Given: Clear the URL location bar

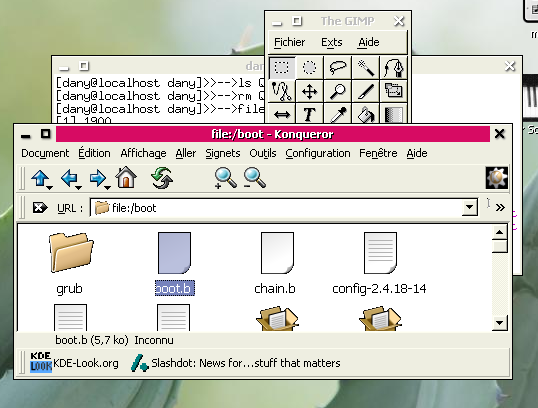Looking at the screenshot, I should (x=40, y=208).
